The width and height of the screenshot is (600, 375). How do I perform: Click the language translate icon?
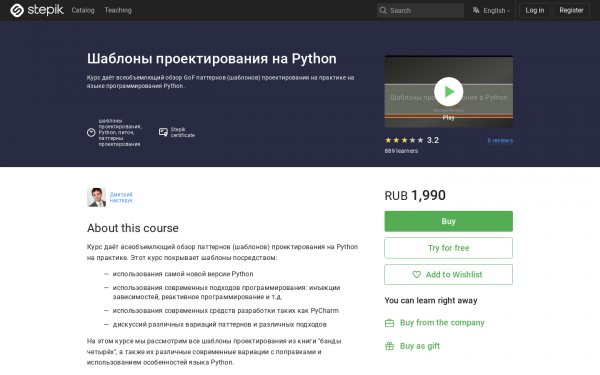(x=476, y=10)
